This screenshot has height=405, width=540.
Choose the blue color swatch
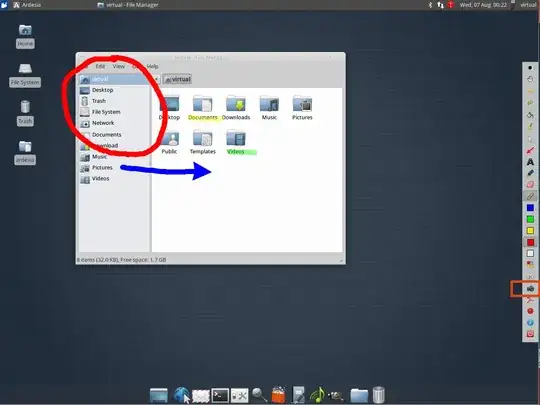[x=530, y=208]
